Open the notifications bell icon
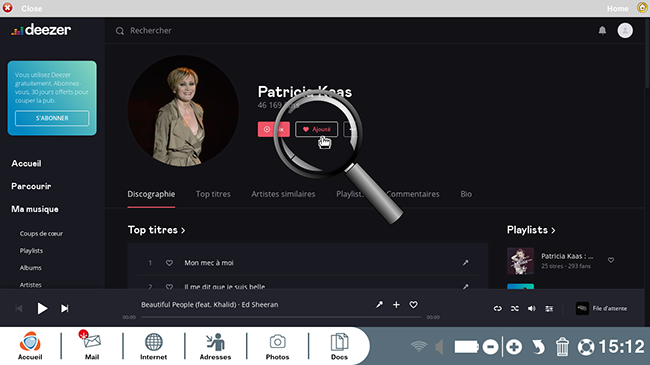The image size is (650, 365). pos(602,30)
